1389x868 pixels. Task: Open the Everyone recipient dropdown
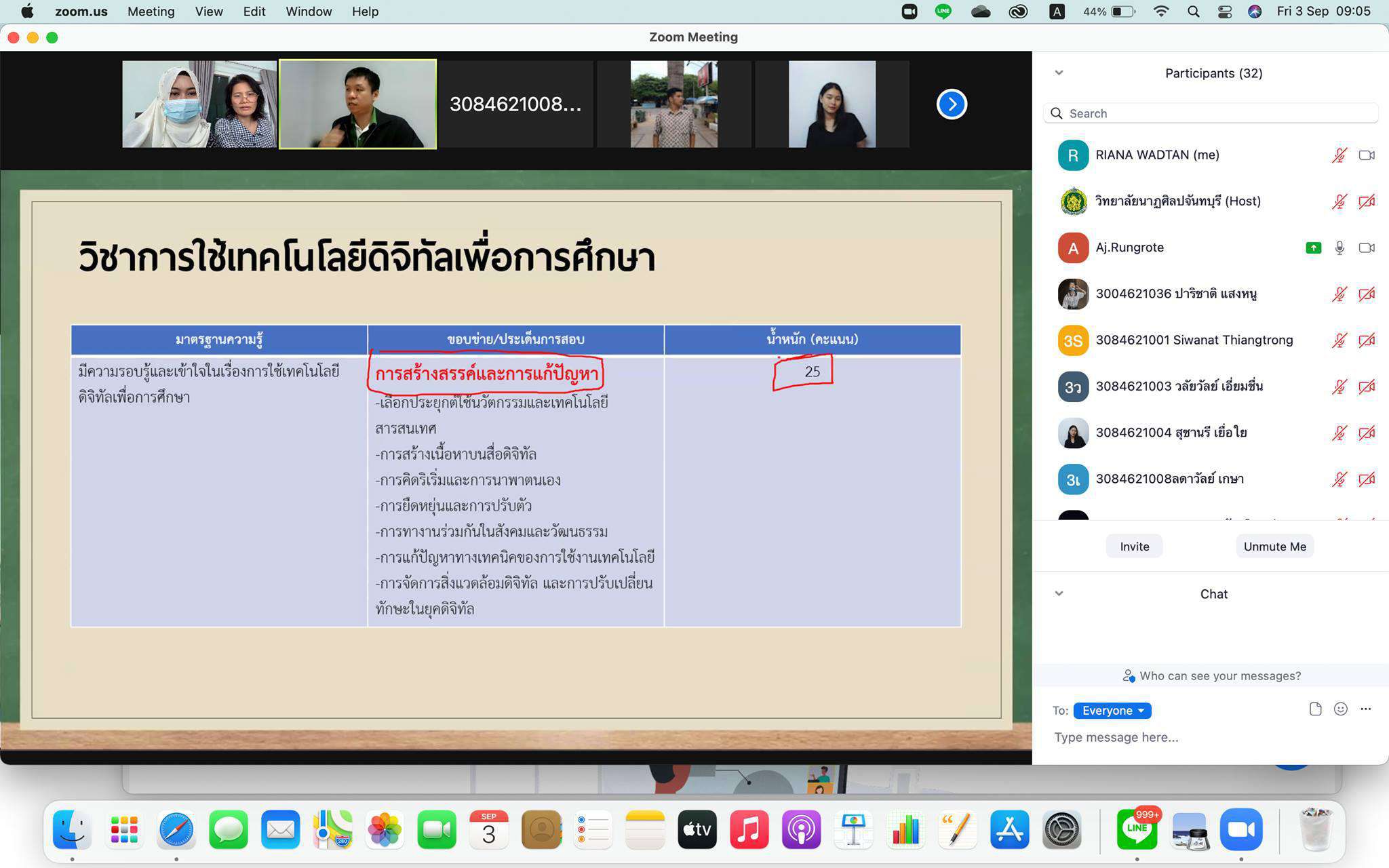pyautogui.click(x=1112, y=711)
